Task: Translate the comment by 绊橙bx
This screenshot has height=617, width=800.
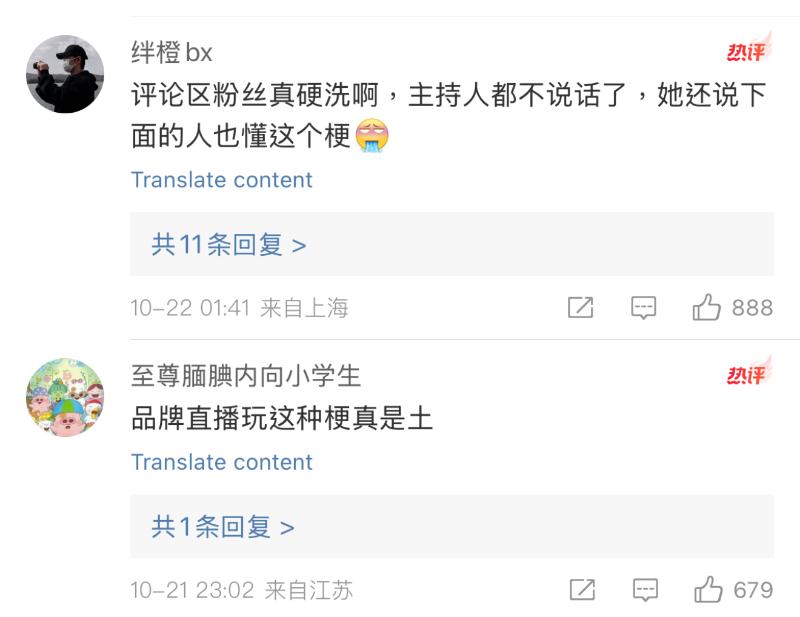Action: pyautogui.click(x=221, y=180)
